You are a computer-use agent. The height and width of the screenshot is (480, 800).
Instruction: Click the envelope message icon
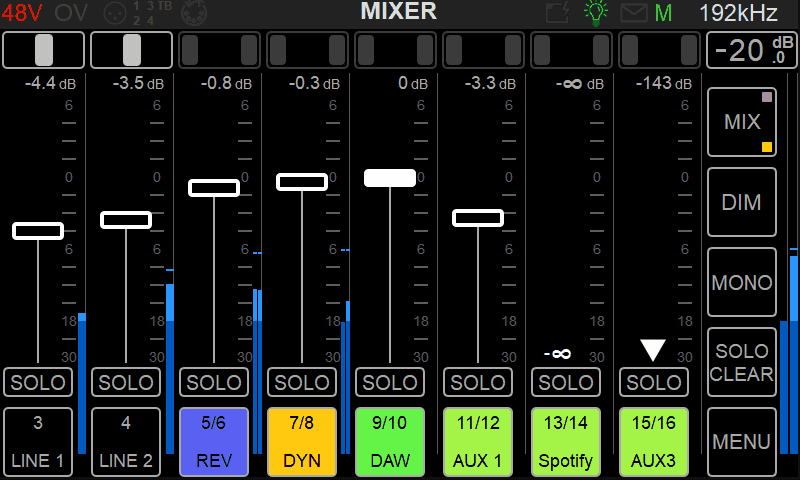pyautogui.click(x=634, y=13)
